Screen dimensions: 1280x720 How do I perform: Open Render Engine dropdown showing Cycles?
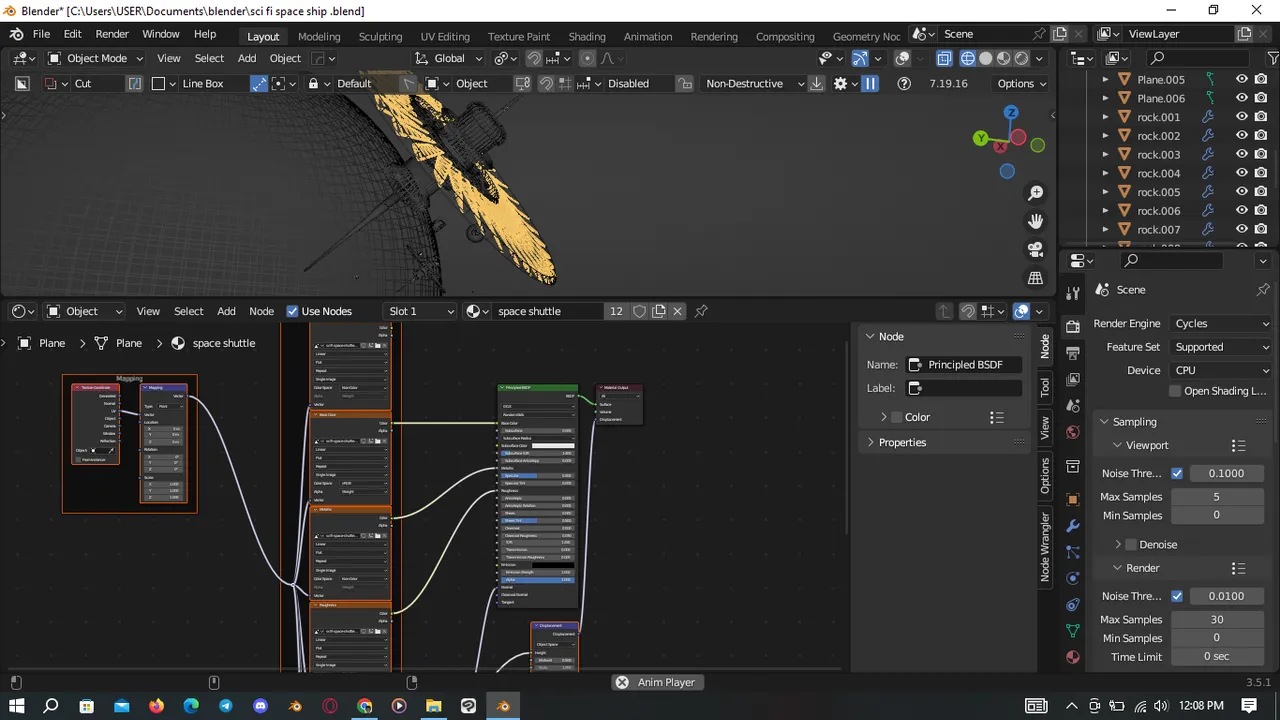(x=1221, y=324)
